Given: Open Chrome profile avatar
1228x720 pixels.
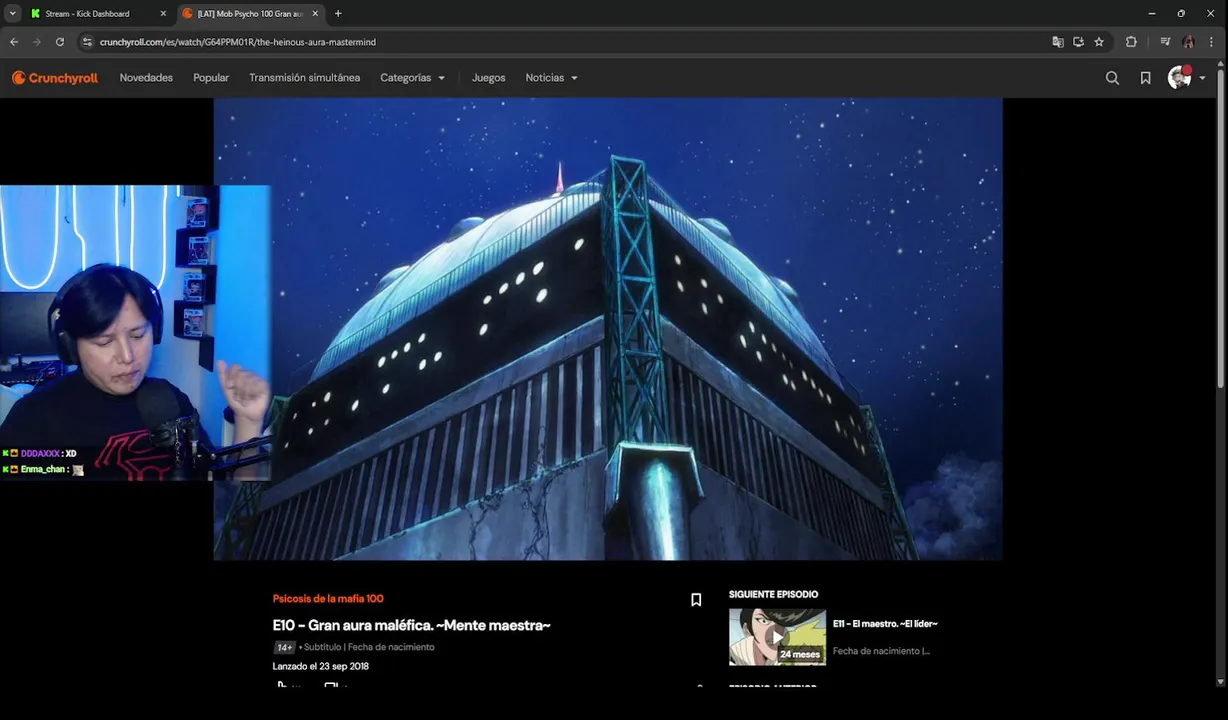Looking at the screenshot, I should tap(1188, 42).
